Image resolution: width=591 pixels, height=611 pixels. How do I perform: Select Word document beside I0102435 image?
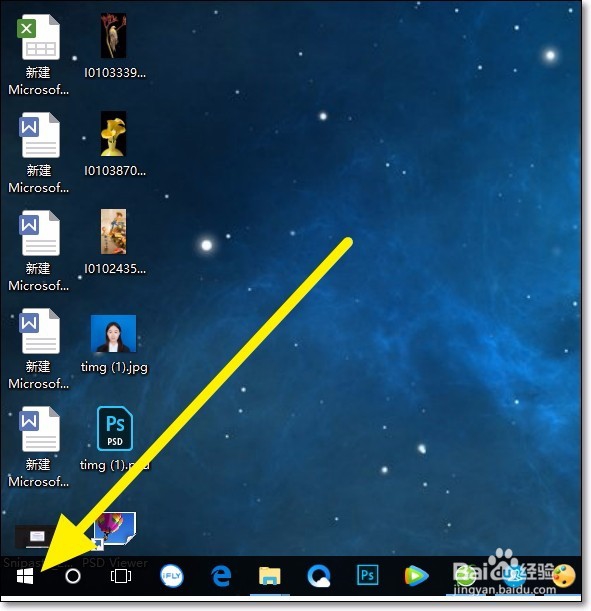(39, 233)
